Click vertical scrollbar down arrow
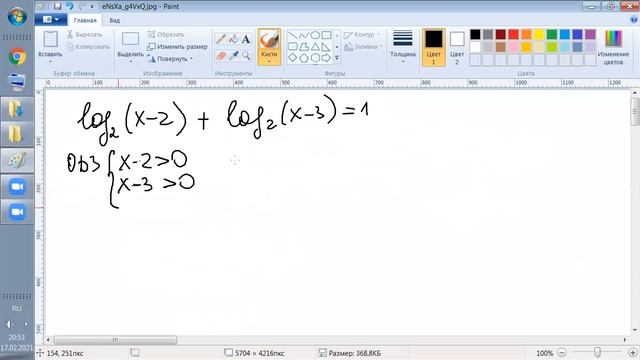The image size is (640, 360). pos(635,329)
